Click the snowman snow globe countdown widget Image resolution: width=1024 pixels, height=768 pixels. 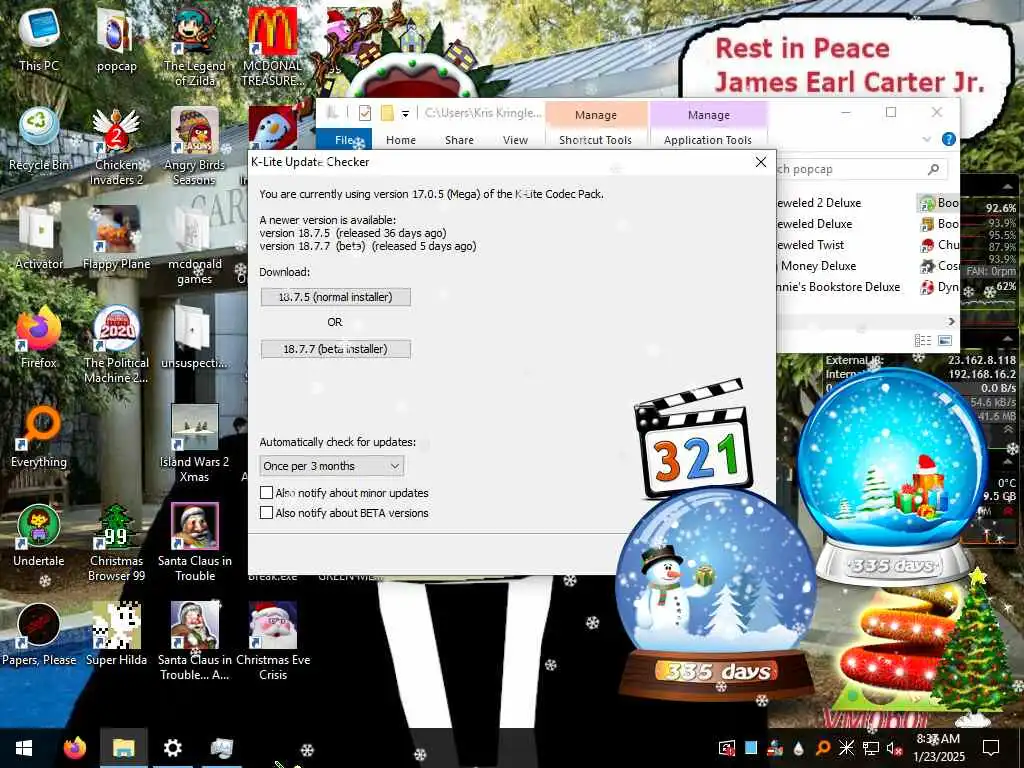coord(716,596)
